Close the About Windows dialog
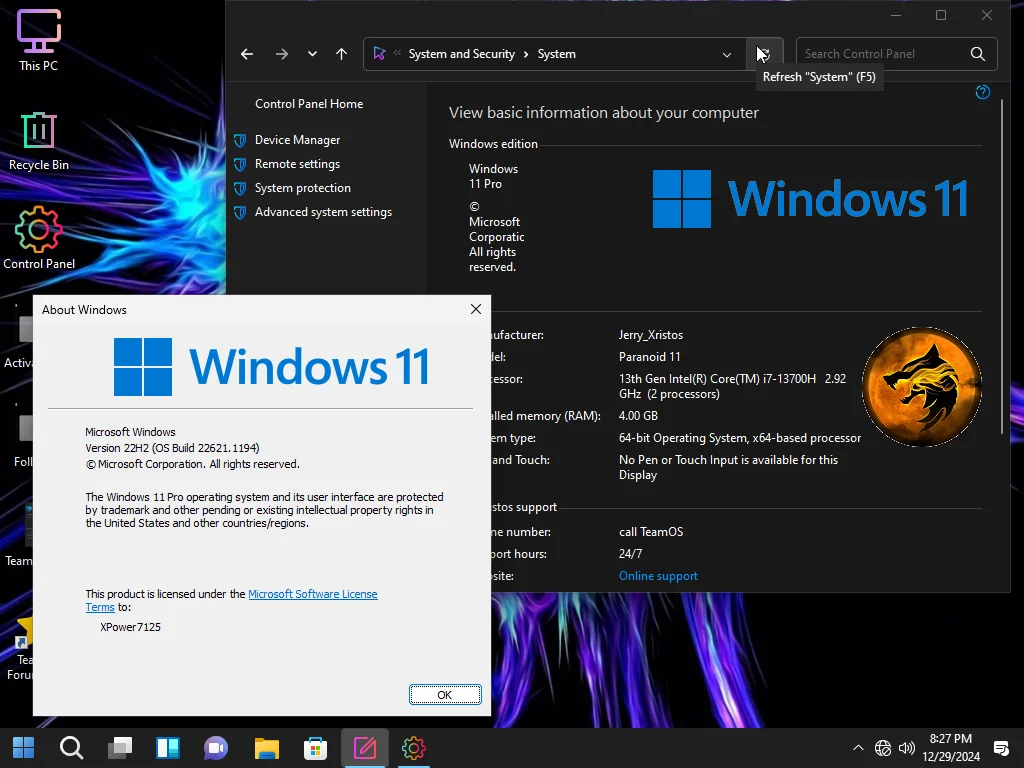The width and height of the screenshot is (1024, 768). coord(475,310)
